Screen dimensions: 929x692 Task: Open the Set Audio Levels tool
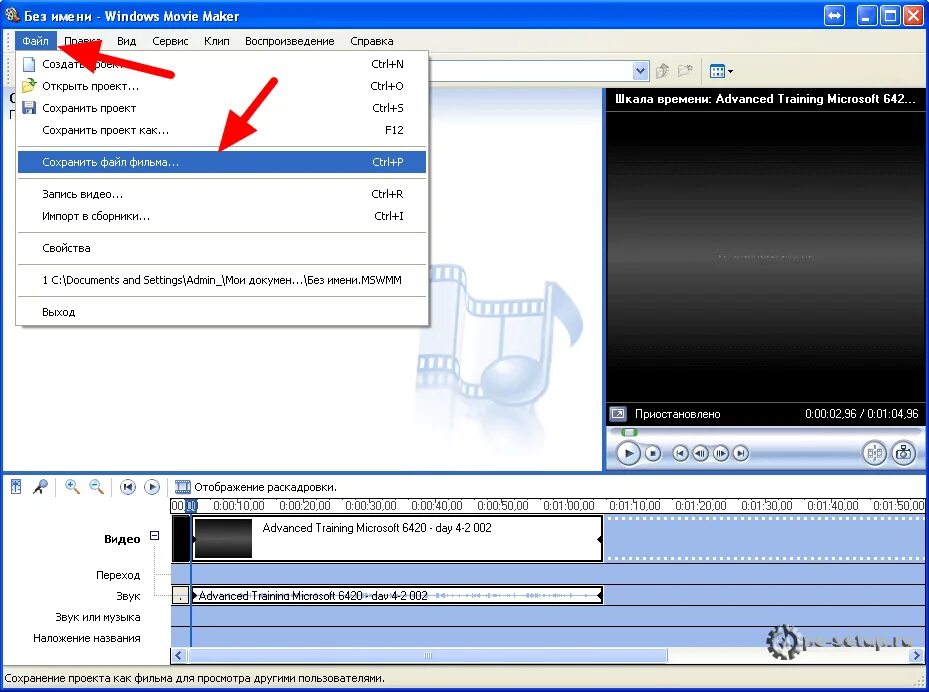coord(15,486)
